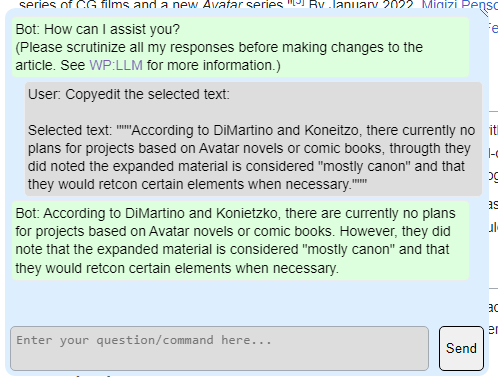This screenshot has width=498, height=382.
Task: Focus the question/command input box
Action: [219, 348]
